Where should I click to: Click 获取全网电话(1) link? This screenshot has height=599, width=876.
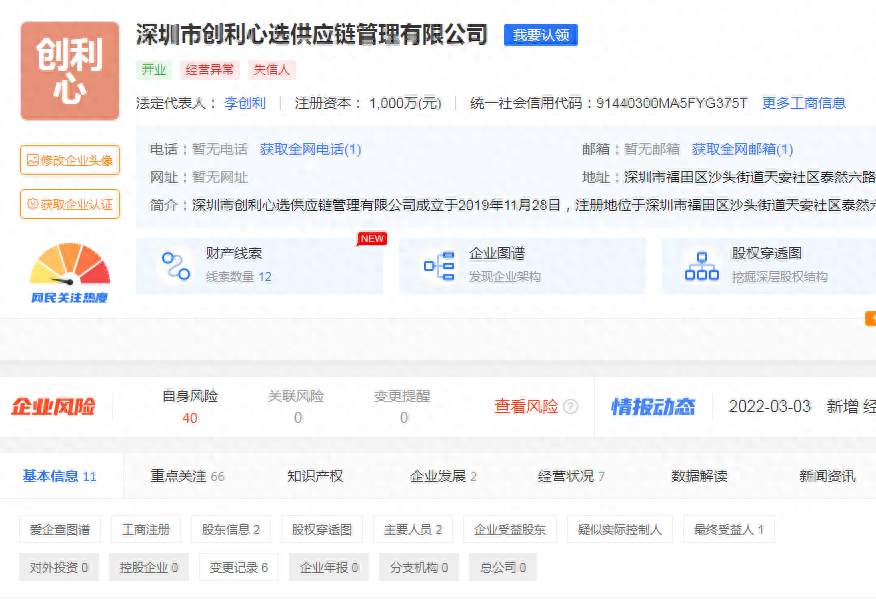[x=311, y=149]
